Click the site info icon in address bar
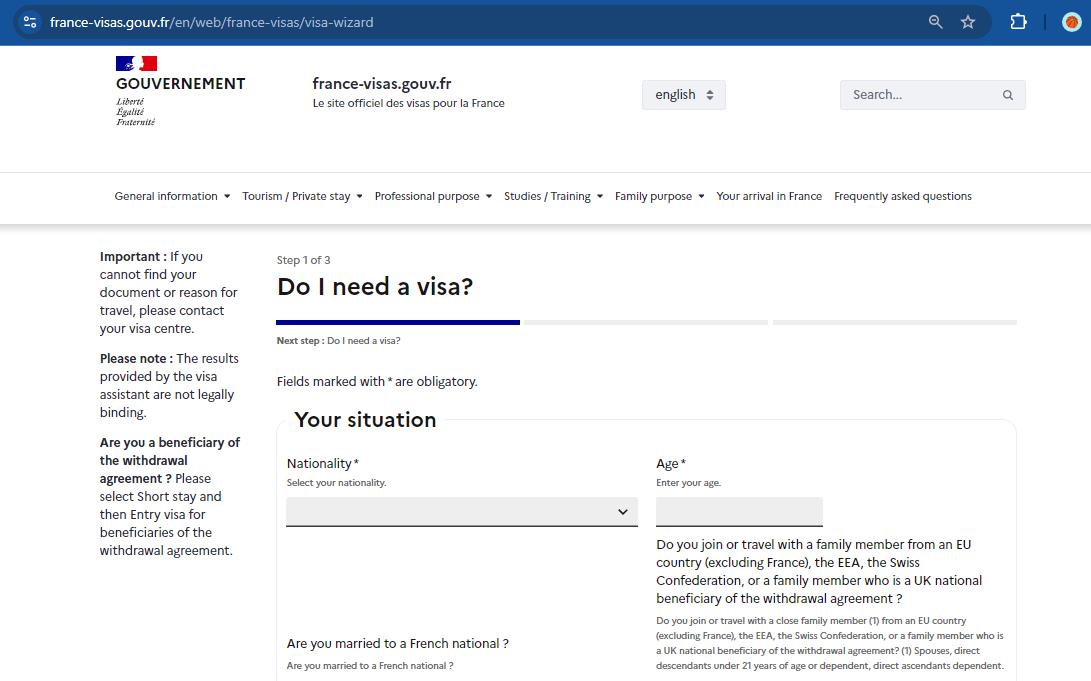Screen dimensions: 1091x681 (x=30, y=21)
